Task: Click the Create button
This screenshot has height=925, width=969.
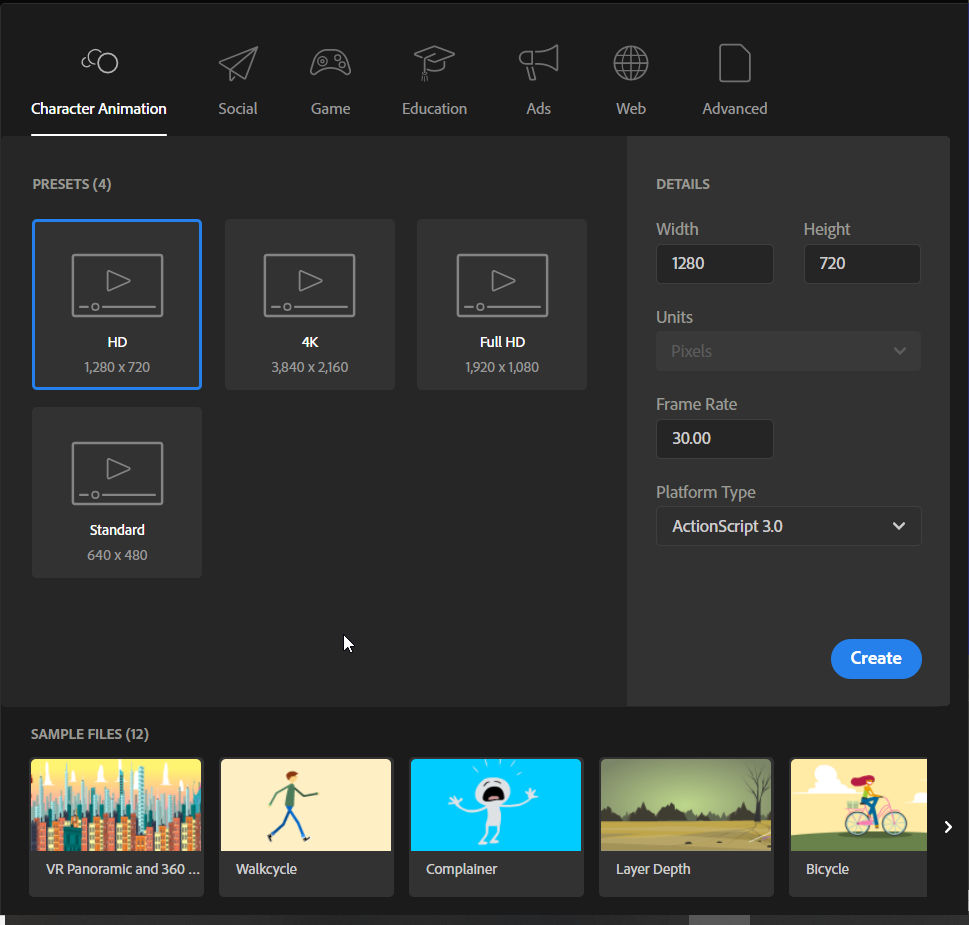Action: coord(876,658)
